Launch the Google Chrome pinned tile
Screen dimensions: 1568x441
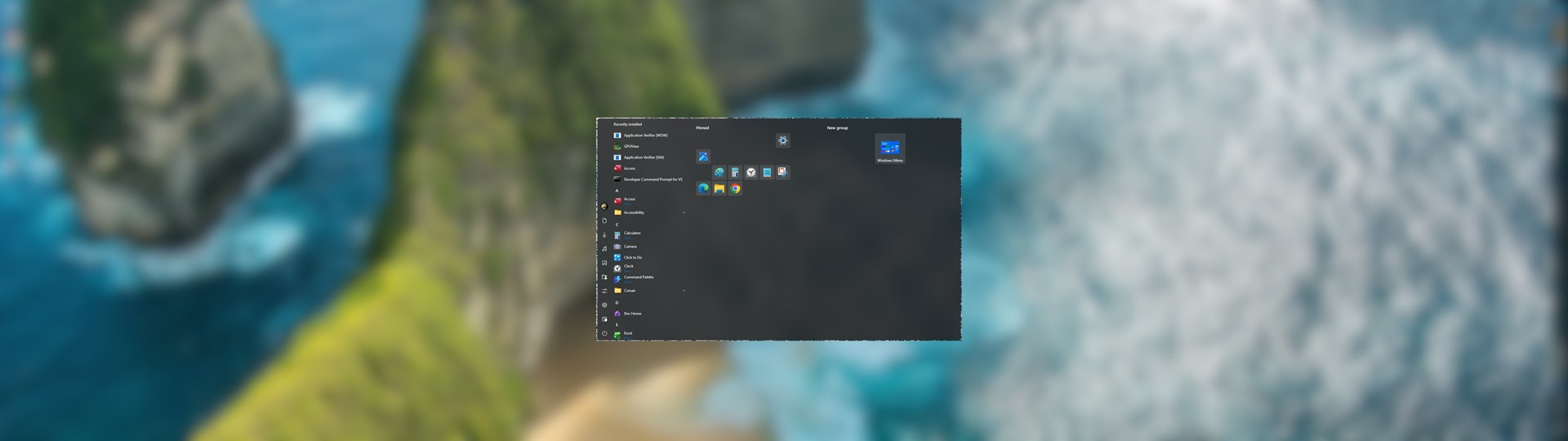tap(735, 189)
